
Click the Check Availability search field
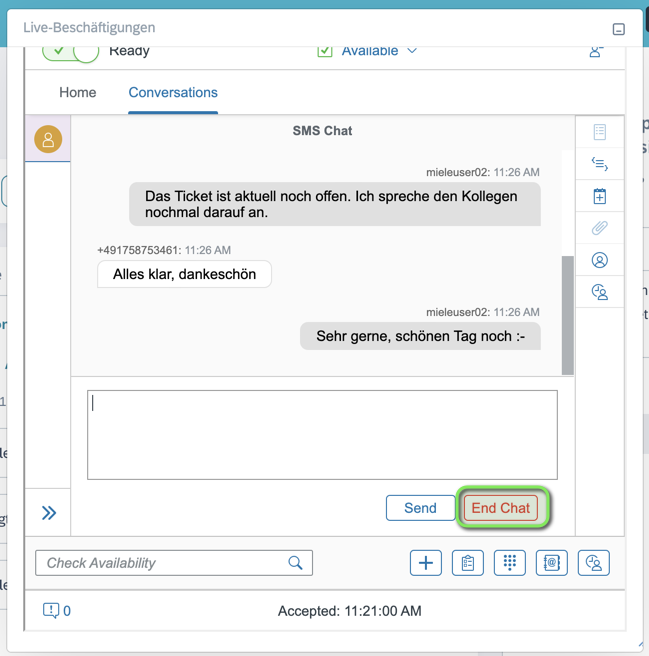pyautogui.click(x=165, y=563)
